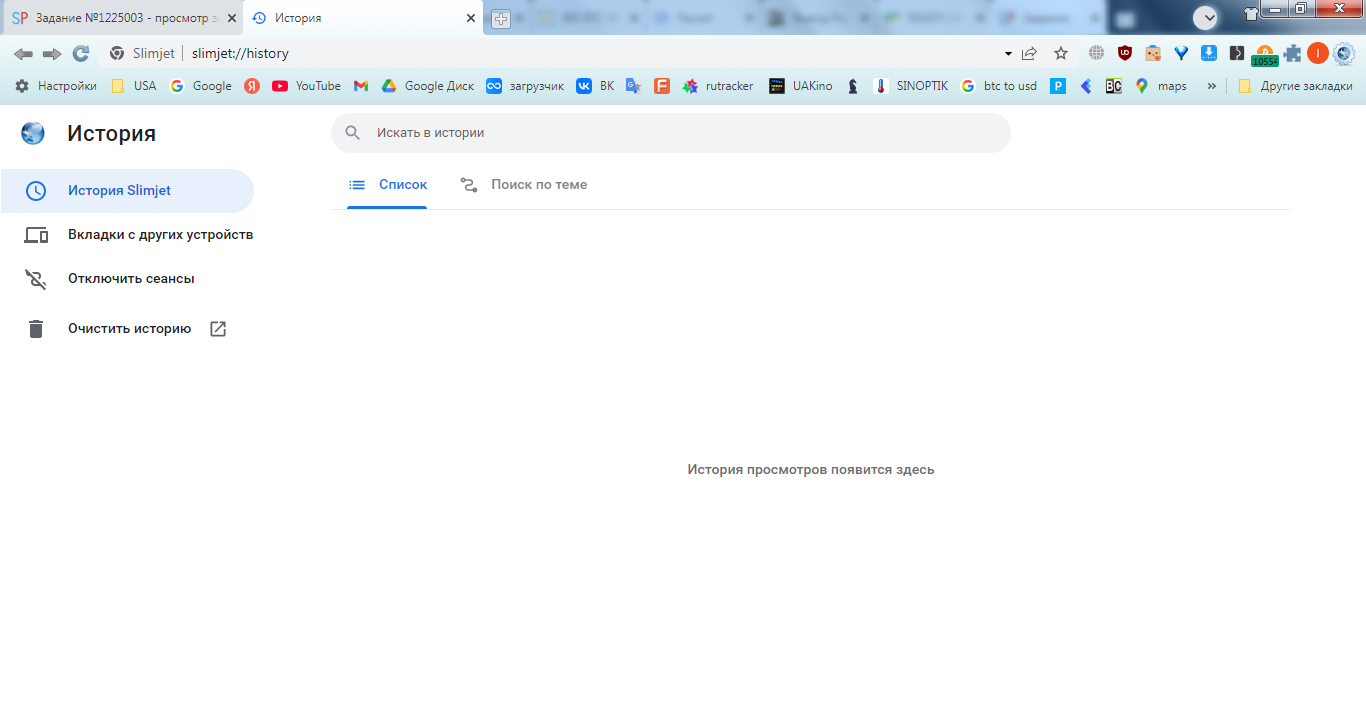
Task: Open the Настройки settings bookmark
Action: (56, 86)
